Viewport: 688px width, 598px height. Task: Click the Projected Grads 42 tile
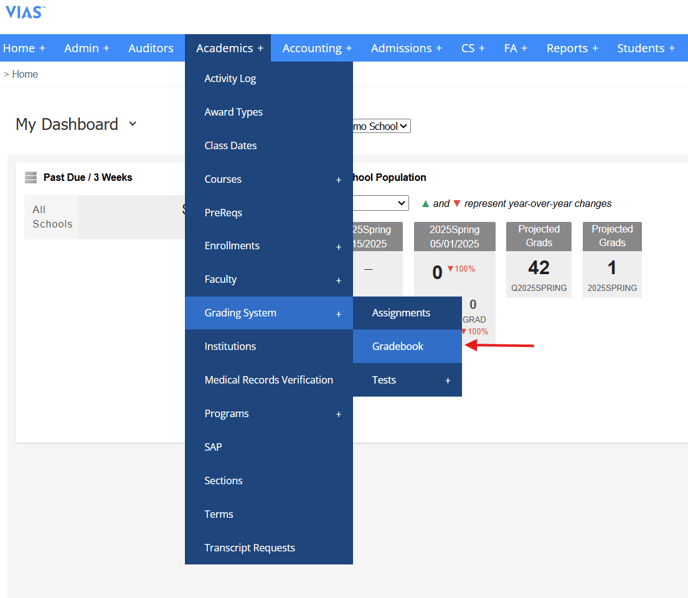(539, 260)
